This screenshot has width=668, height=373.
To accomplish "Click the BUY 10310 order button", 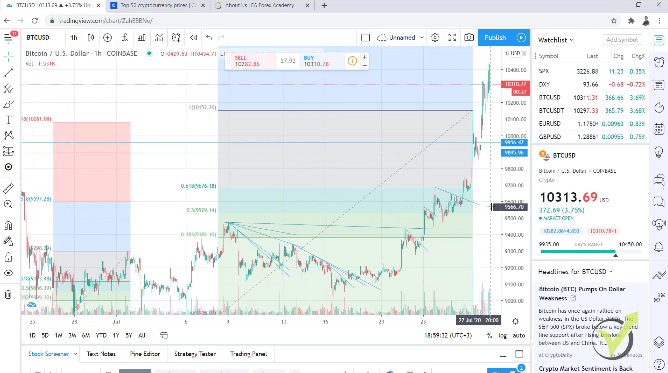I will click(x=322, y=61).
